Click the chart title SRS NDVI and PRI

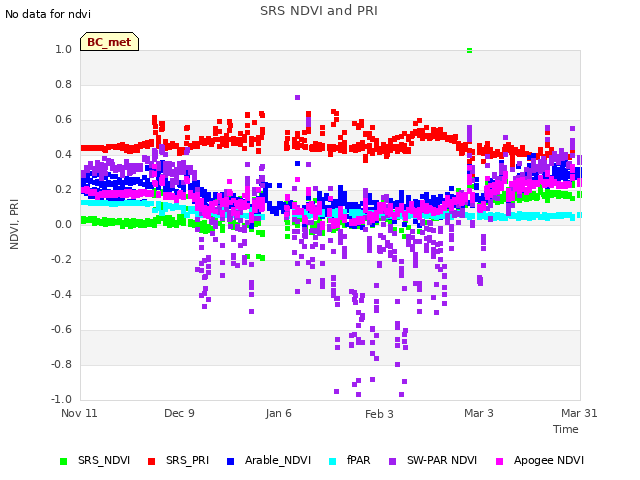[x=319, y=11]
